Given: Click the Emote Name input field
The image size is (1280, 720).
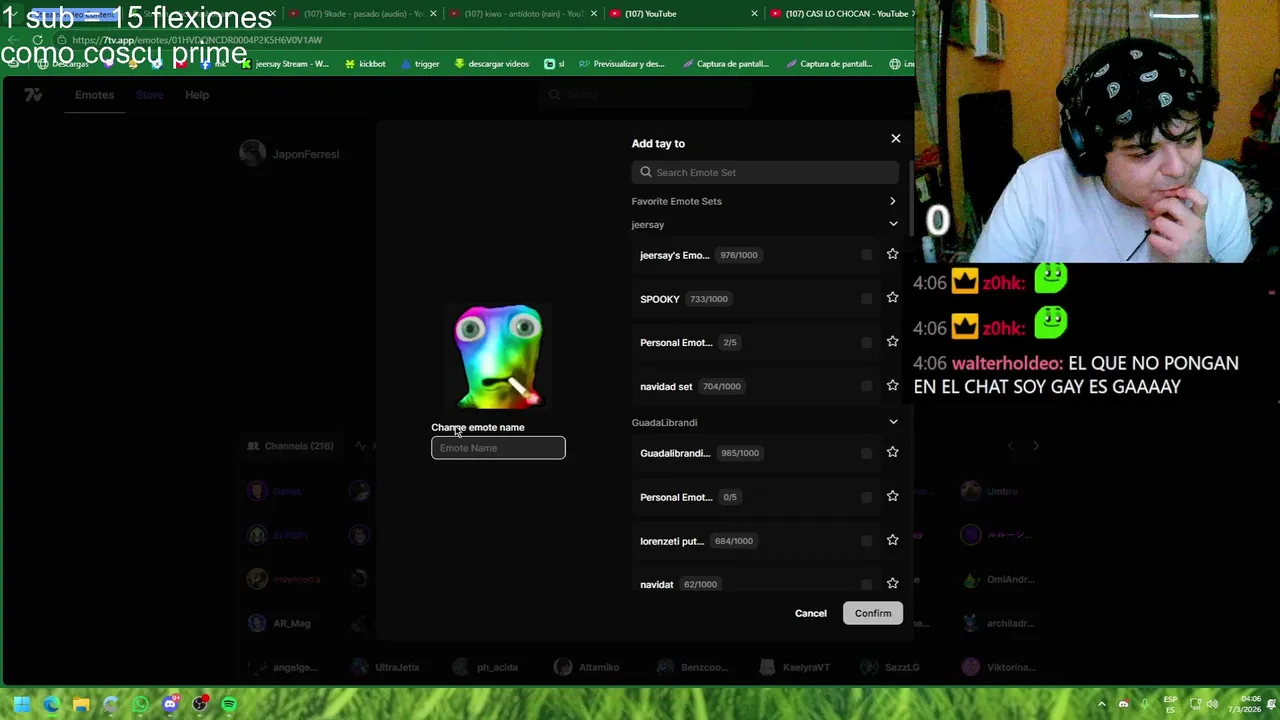Looking at the screenshot, I should [x=498, y=448].
